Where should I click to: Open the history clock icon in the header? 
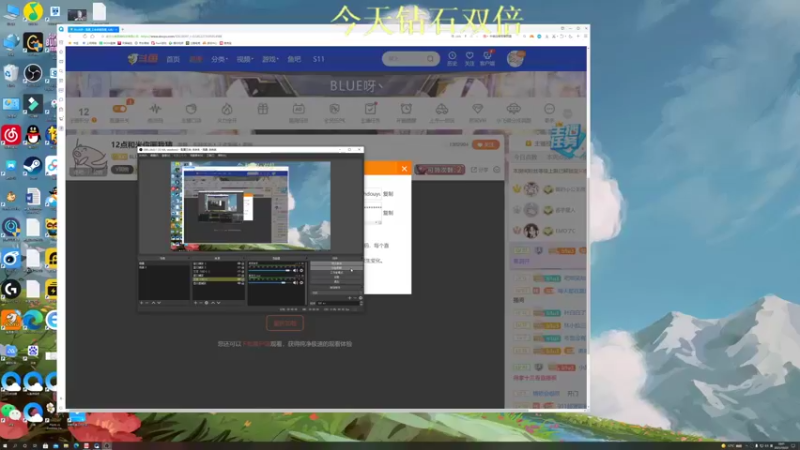click(x=452, y=58)
